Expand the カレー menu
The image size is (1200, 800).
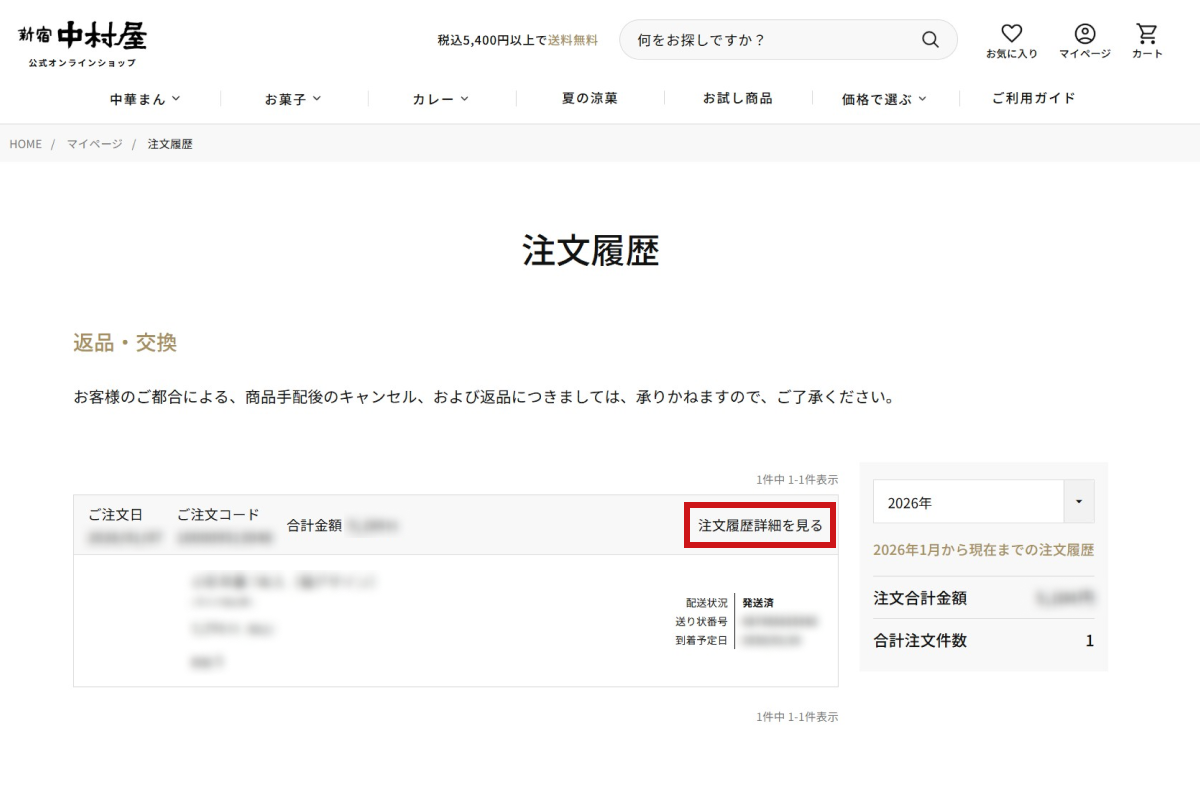(x=441, y=98)
